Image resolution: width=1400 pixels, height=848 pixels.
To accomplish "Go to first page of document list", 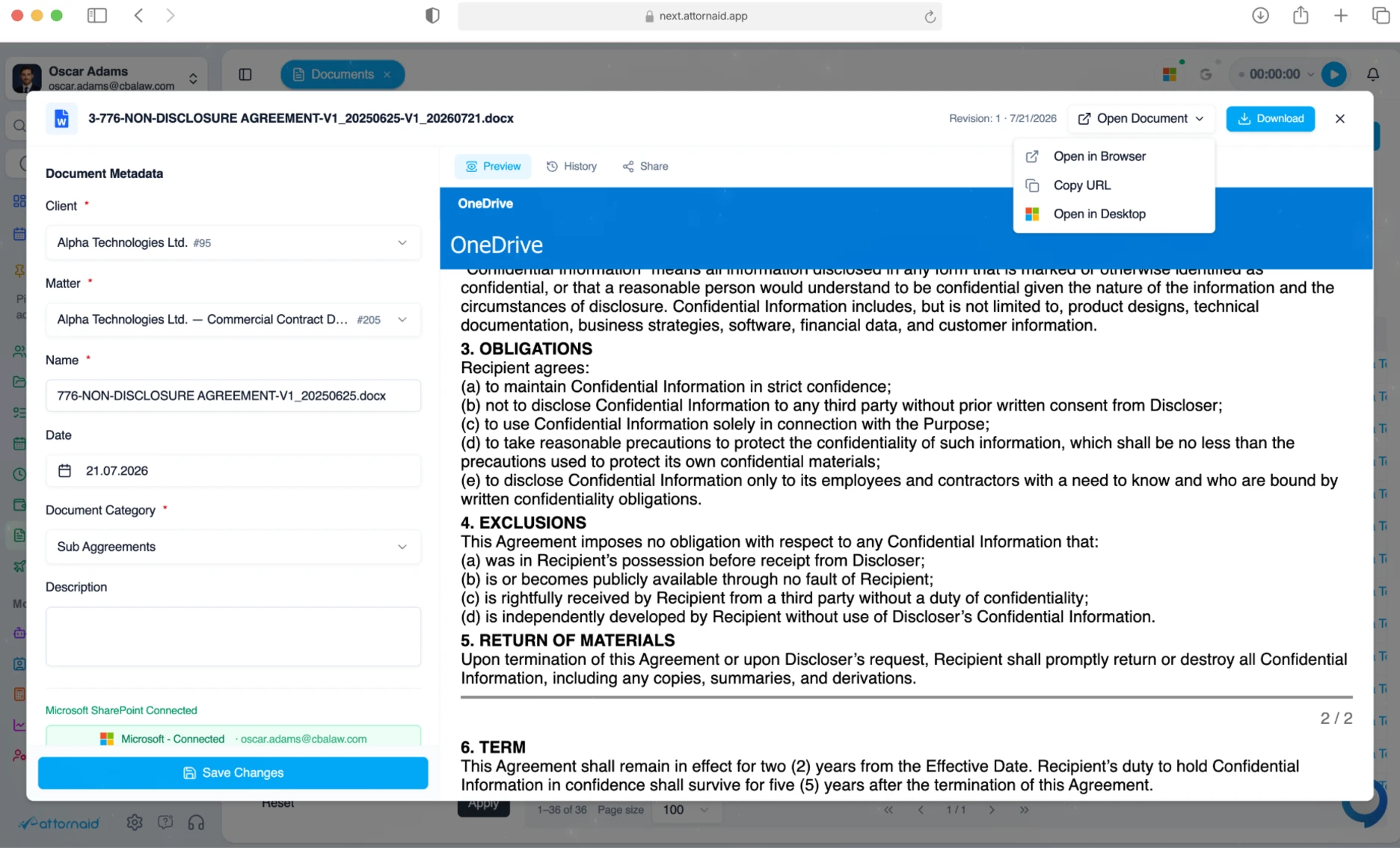I will [888, 810].
